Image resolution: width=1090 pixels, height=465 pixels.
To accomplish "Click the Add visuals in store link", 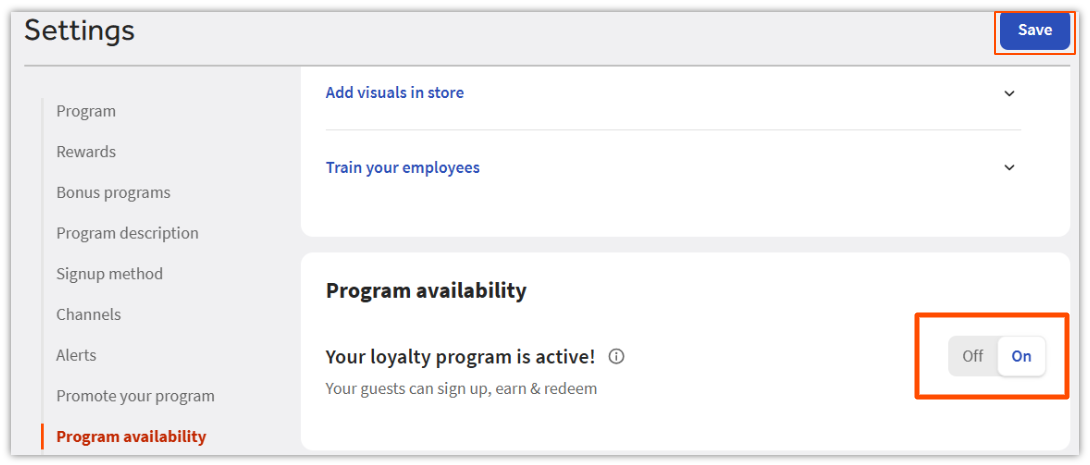I will click(394, 93).
